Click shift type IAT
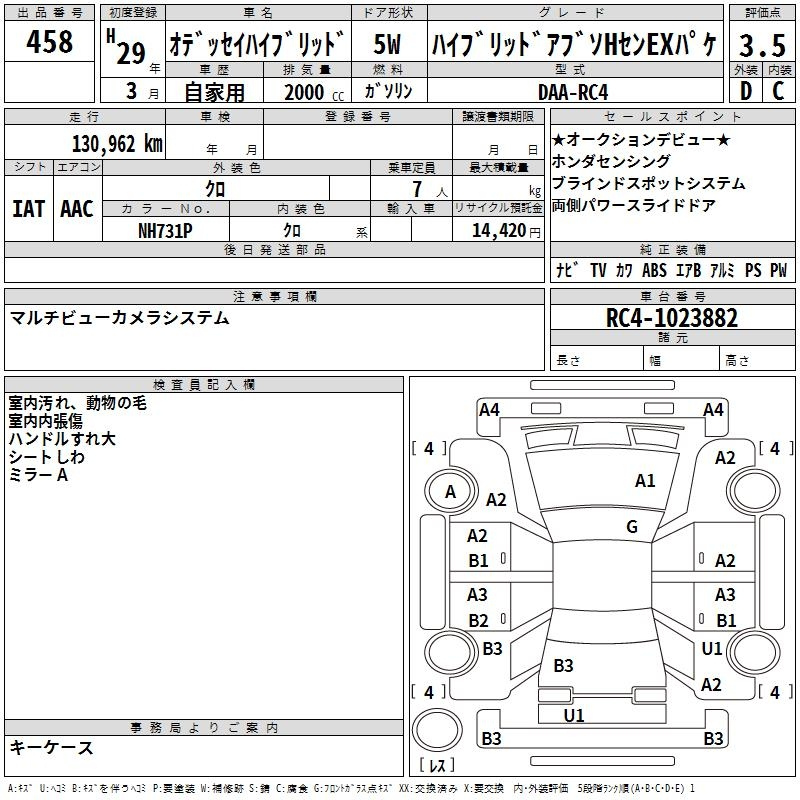The width and height of the screenshot is (800, 800). click(x=28, y=209)
